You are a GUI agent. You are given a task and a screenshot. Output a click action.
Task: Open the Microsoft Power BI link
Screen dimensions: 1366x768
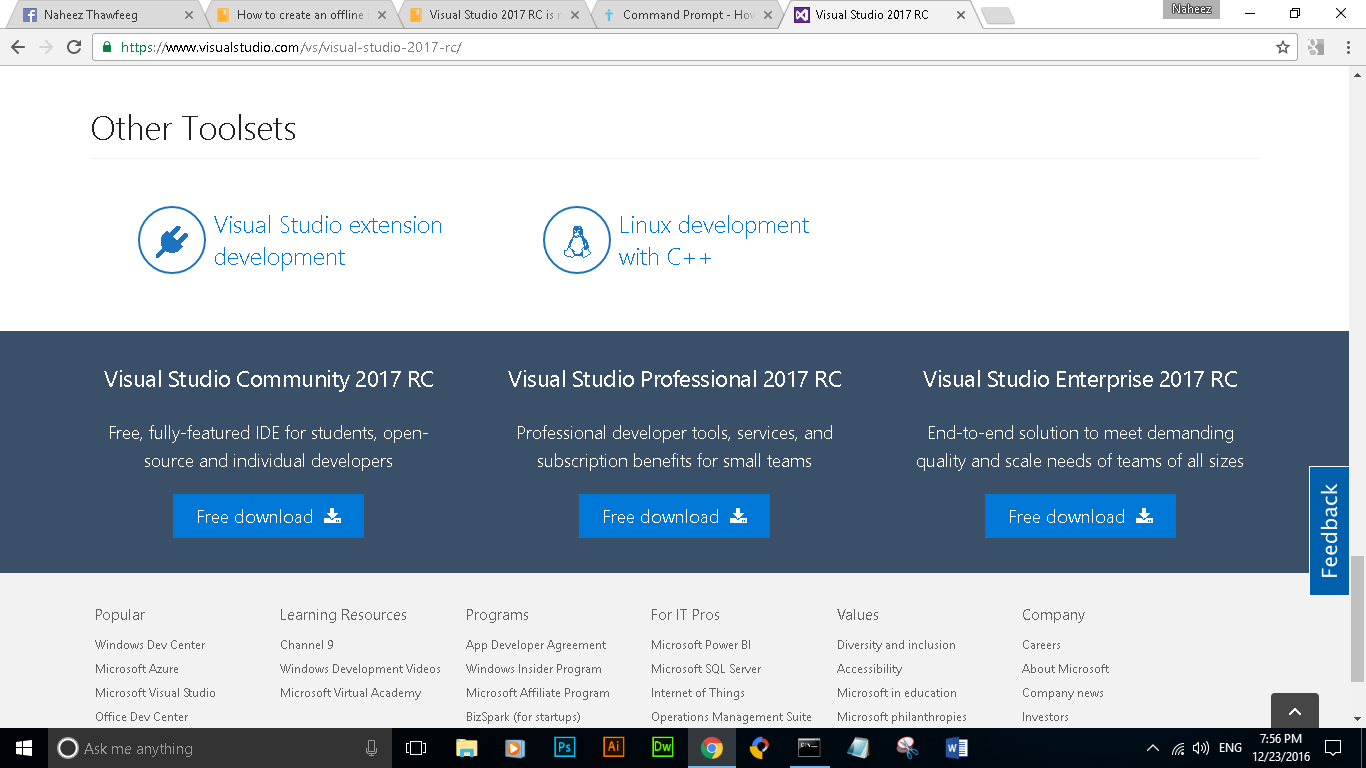701,645
